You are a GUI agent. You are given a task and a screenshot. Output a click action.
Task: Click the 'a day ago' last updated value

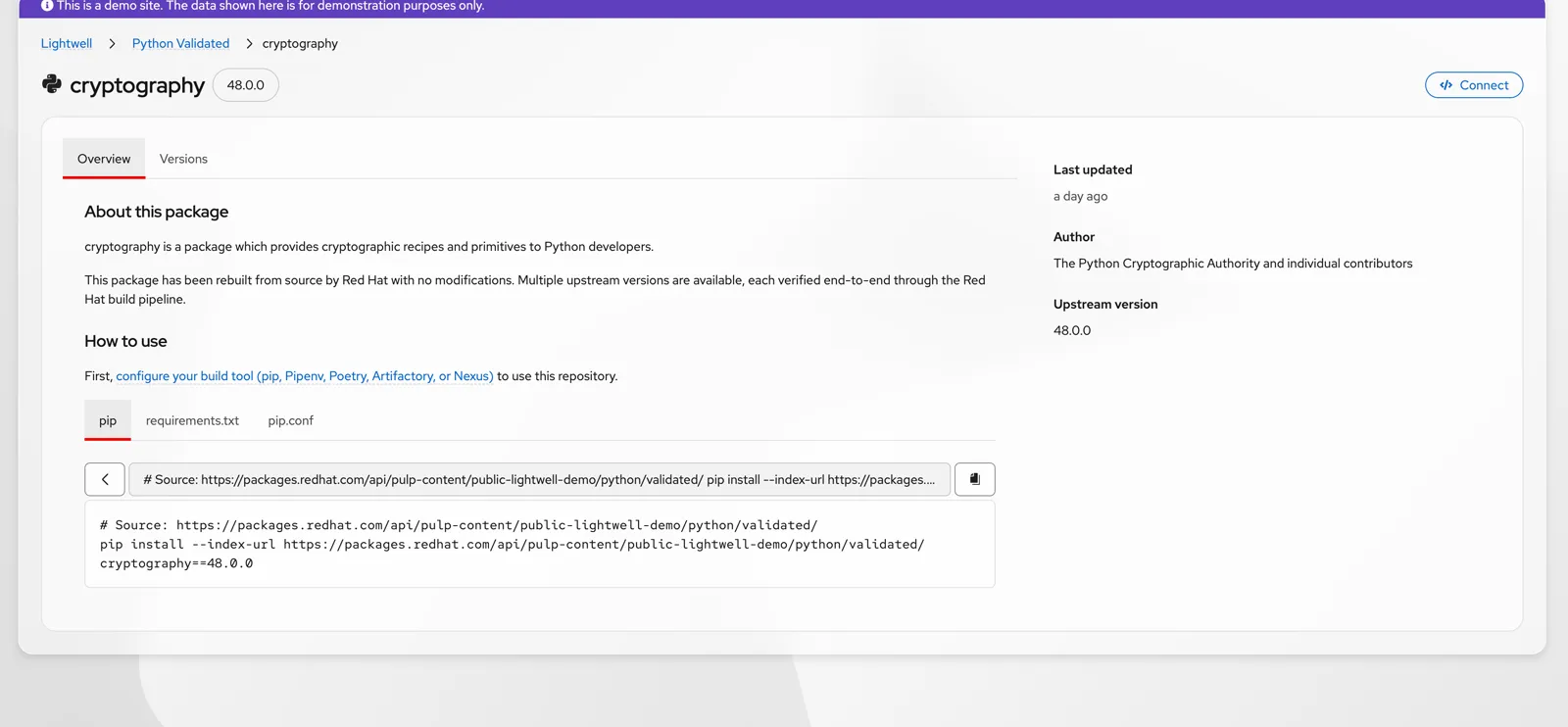pos(1081,196)
